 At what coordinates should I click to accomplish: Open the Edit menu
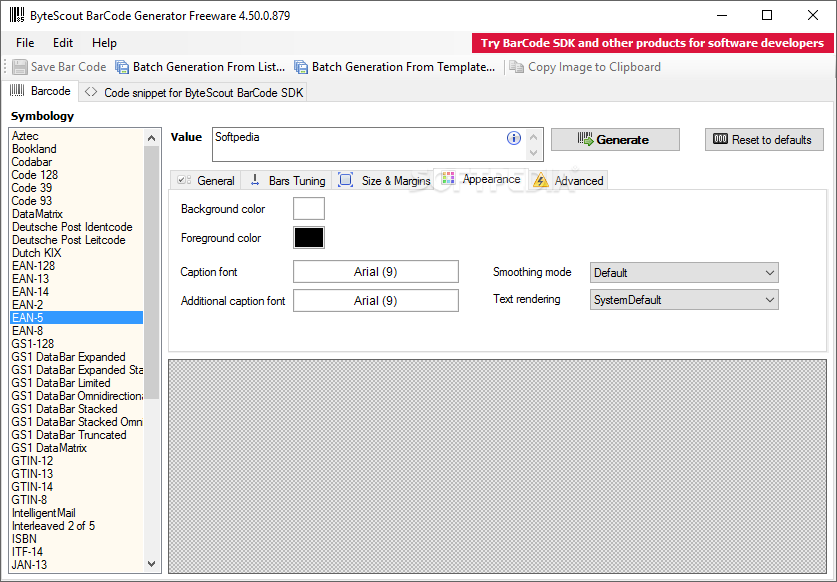coord(62,43)
